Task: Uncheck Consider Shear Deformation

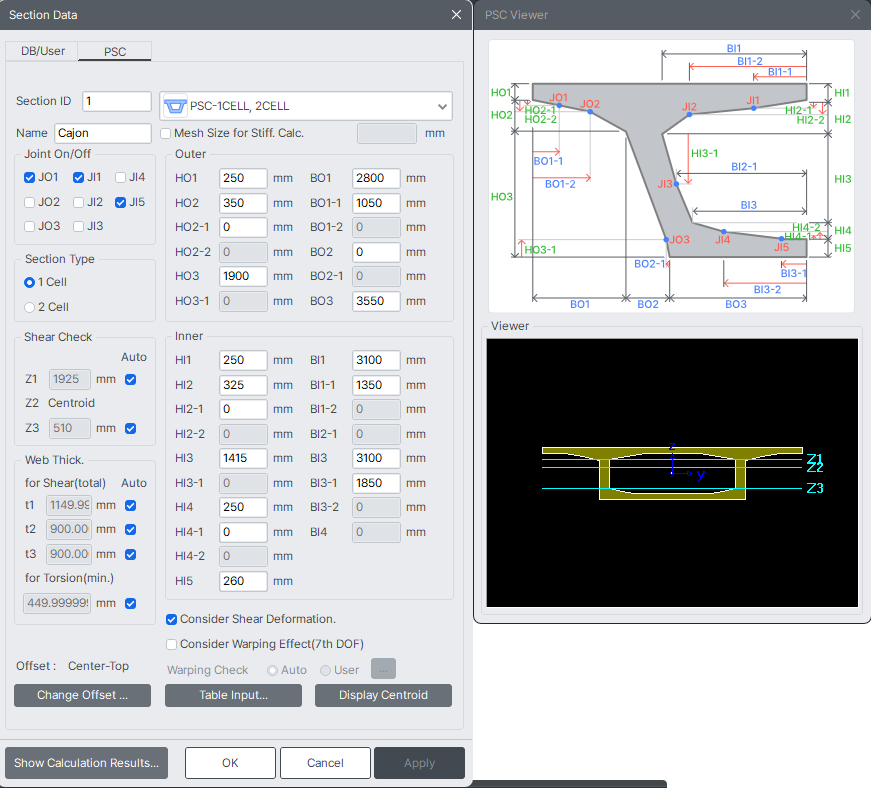Action: (172, 619)
